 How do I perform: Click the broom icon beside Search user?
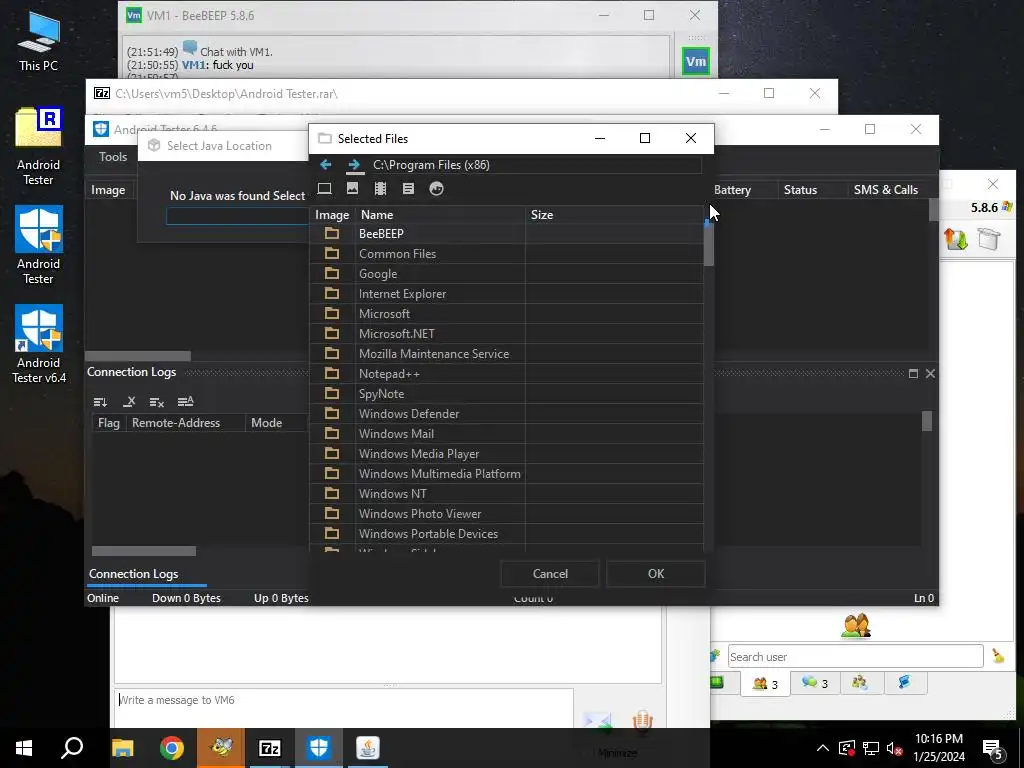[998, 656]
